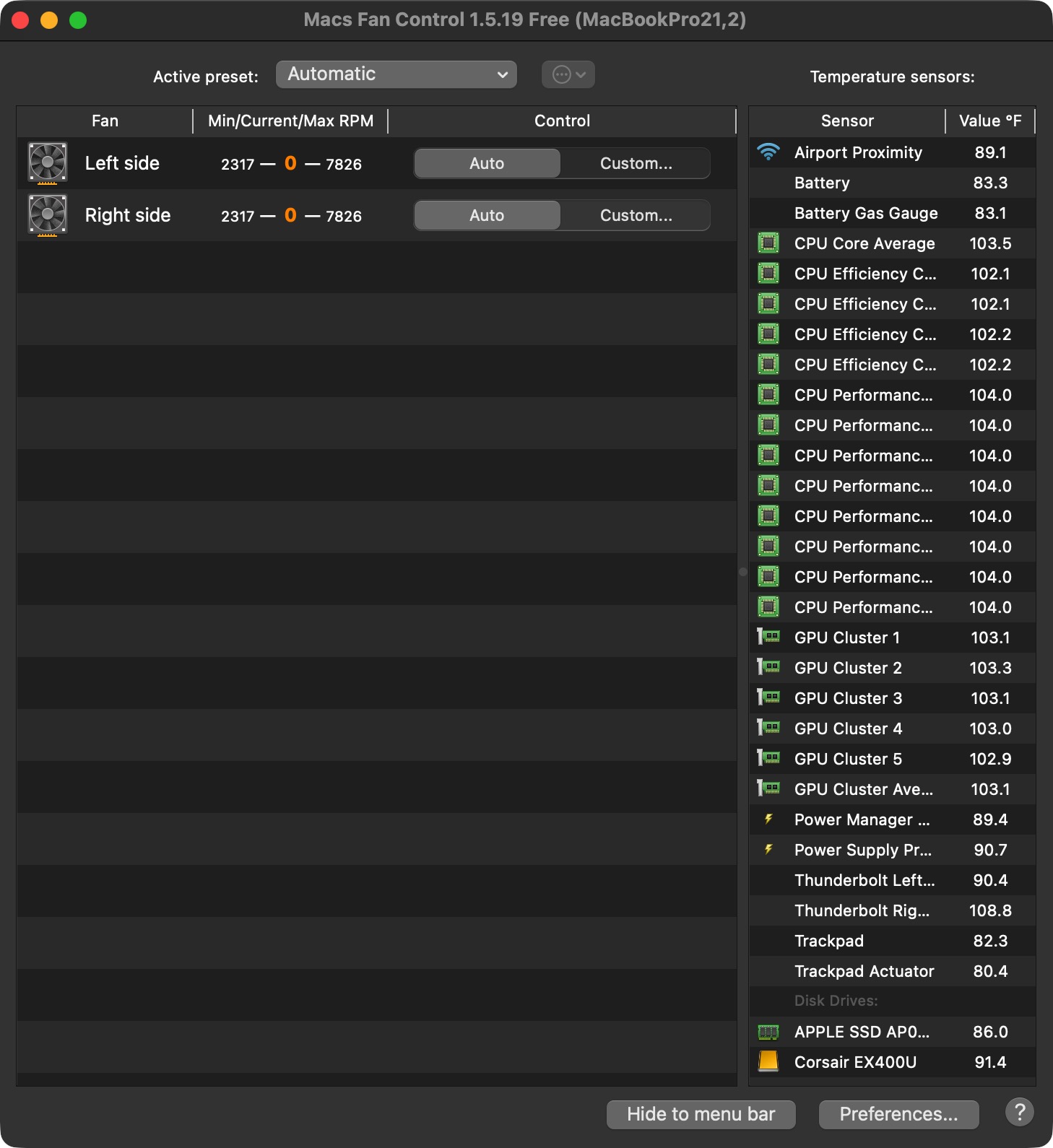Select the Power Supply Pr... sensor label

coord(863,850)
